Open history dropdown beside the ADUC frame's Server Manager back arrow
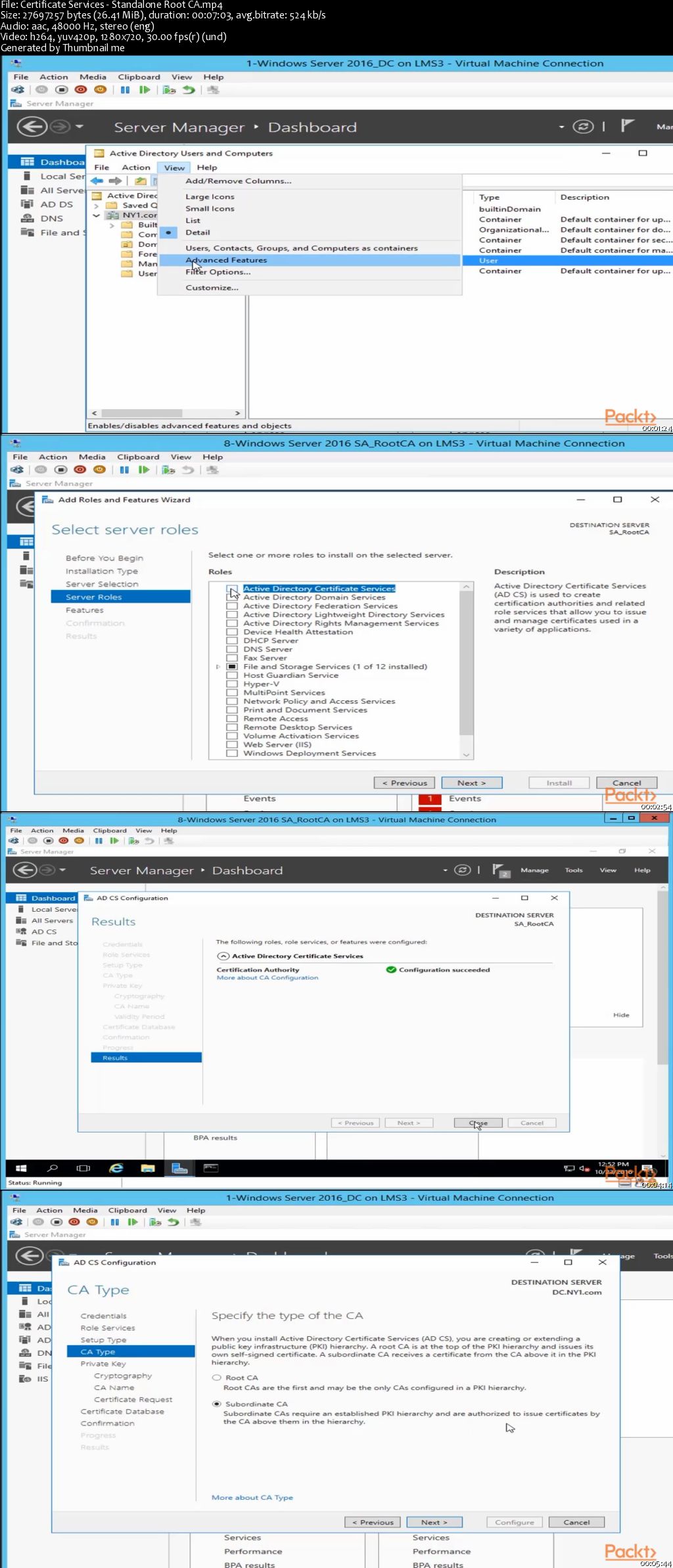This screenshot has width=673, height=1568. click(x=79, y=127)
